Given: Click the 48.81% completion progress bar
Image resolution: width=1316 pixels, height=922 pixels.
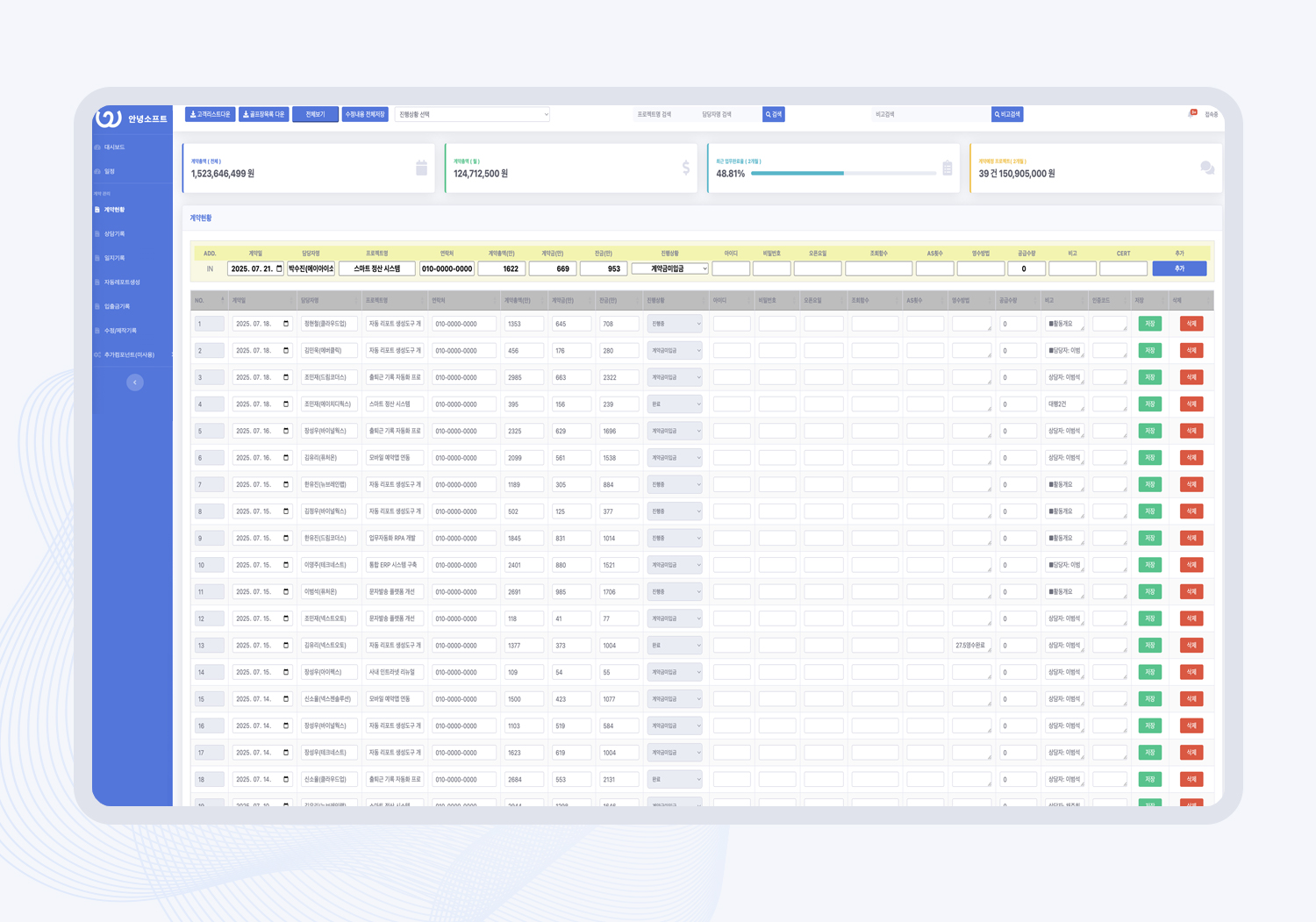Looking at the screenshot, I should (843, 174).
